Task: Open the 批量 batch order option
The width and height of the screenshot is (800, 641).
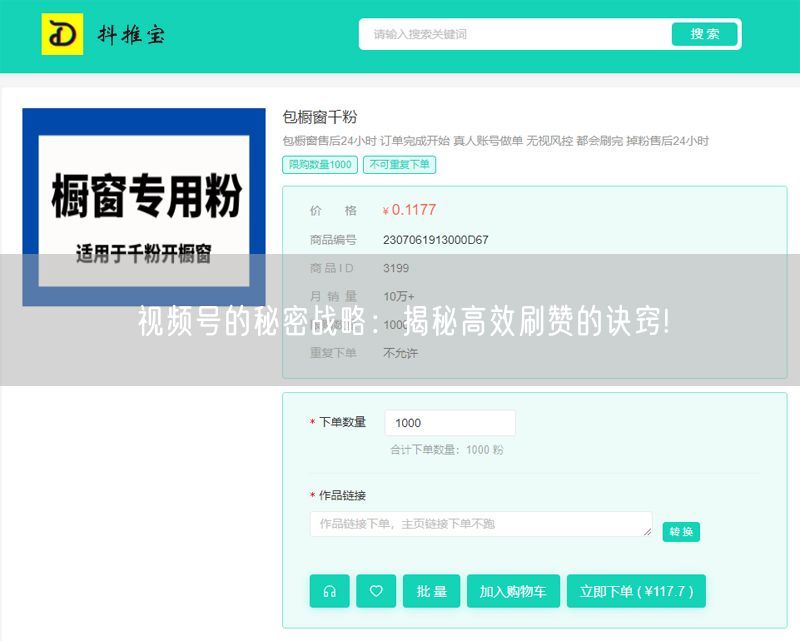Action: click(431, 591)
